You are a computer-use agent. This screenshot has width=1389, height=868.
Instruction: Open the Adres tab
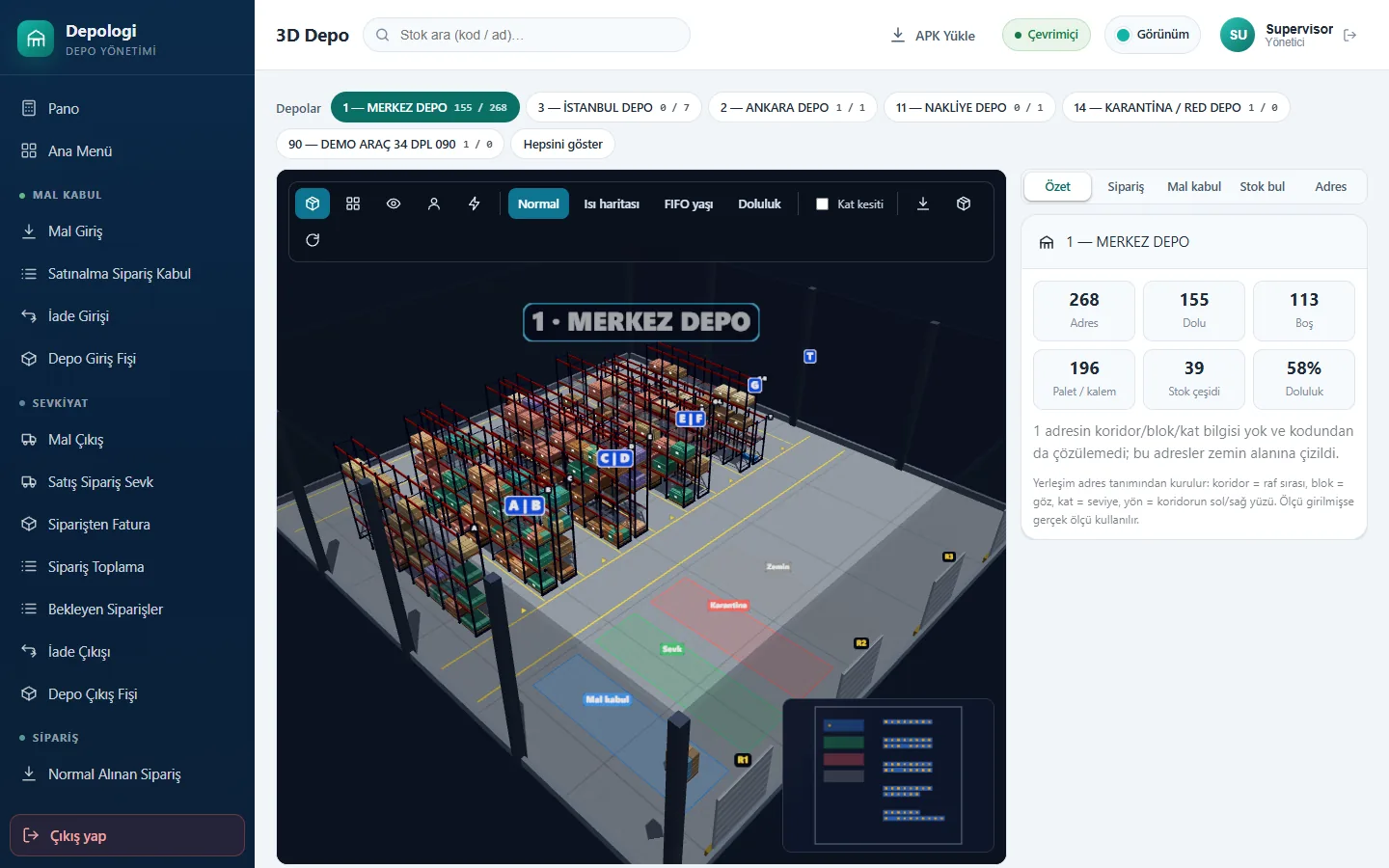pyautogui.click(x=1331, y=186)
